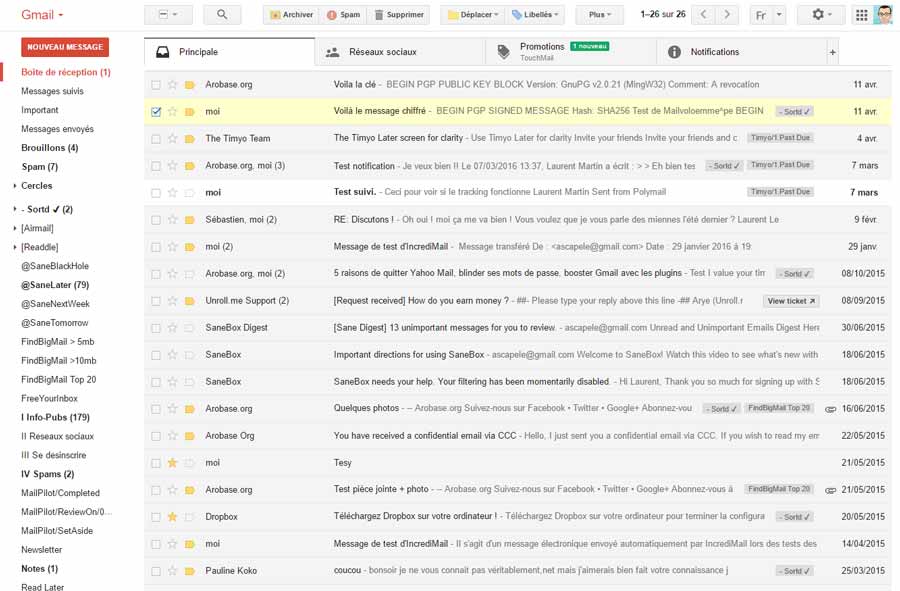Go to next page of messages
This screenshot has width=900, height=591.
click(727, 15)
